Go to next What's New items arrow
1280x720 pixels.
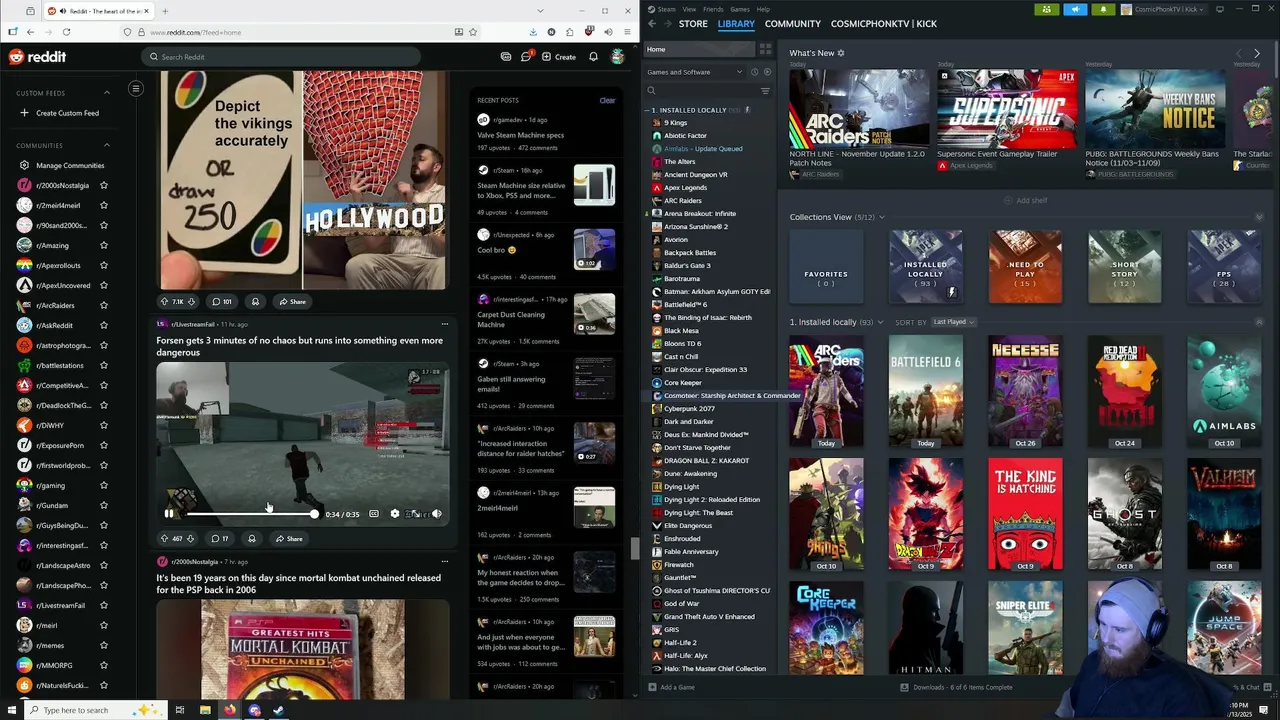click(x=1257, y=53)
